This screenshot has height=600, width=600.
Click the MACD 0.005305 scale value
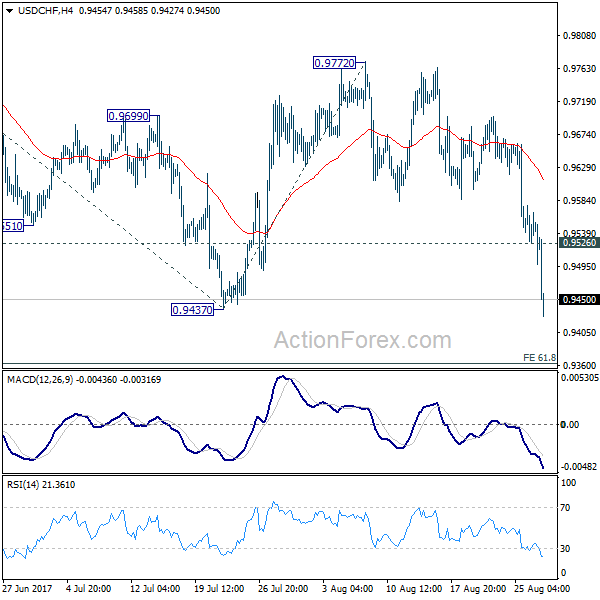point(580,378)
